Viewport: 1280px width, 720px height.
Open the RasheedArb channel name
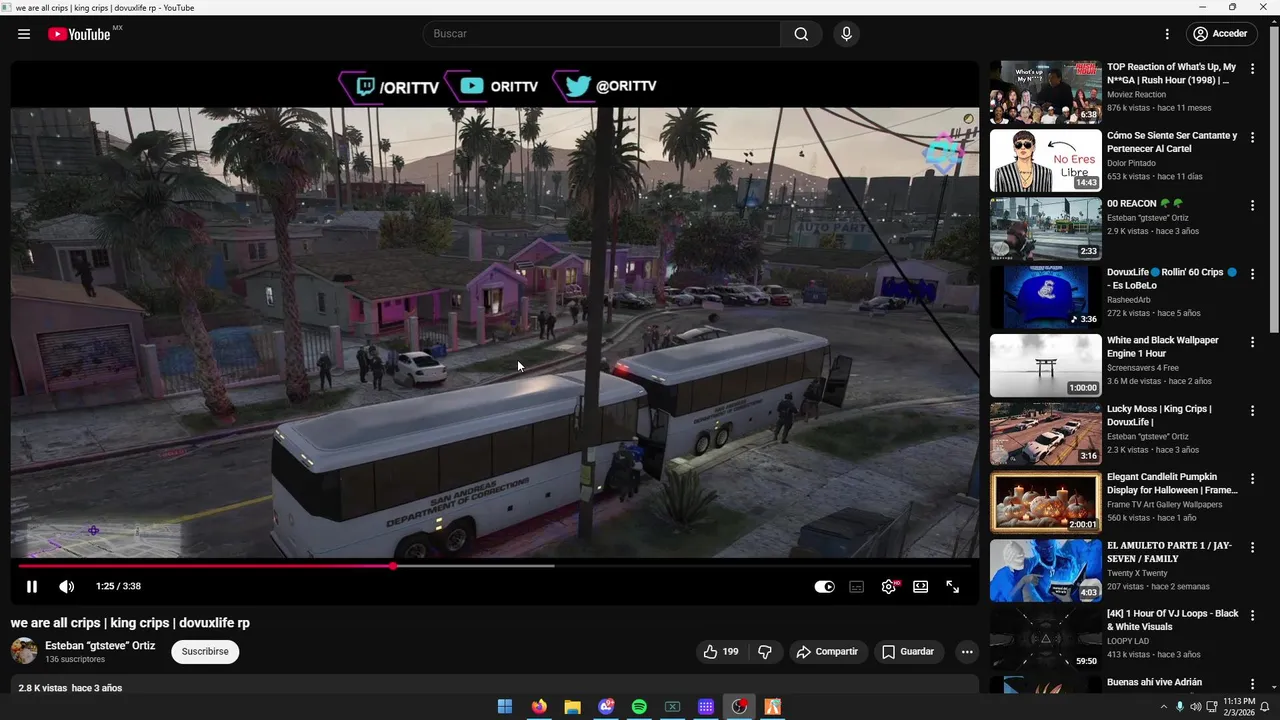(1131, 300)
